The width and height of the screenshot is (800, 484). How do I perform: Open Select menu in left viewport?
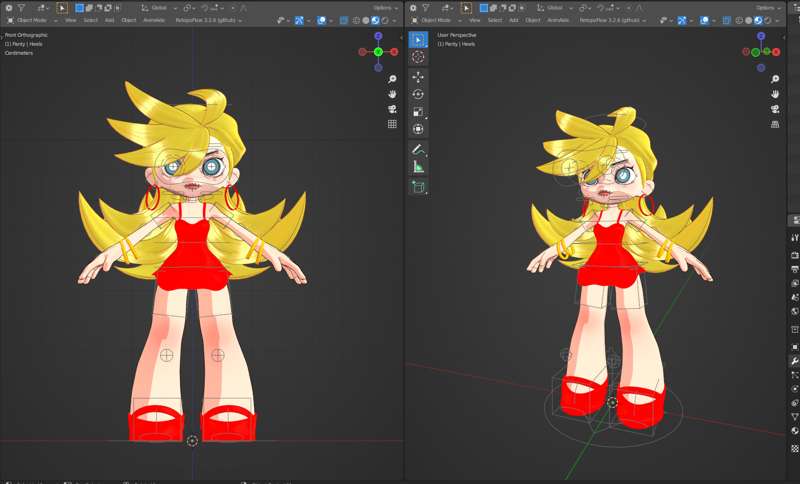click(90, 20)
